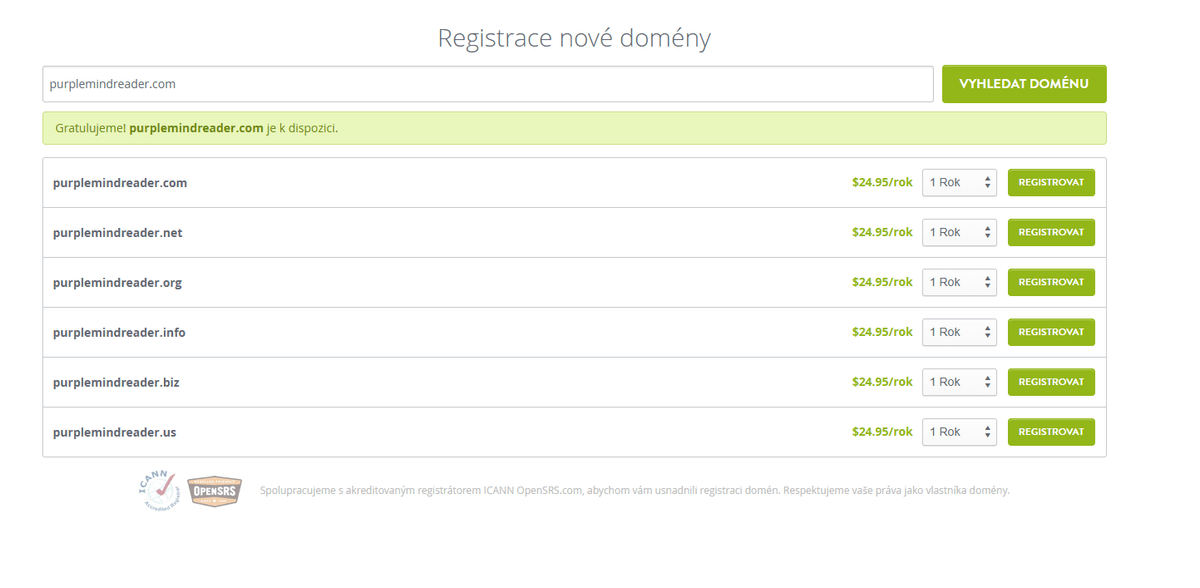The width and height of the screenshot is (1200, 588).
Task: Click the ICANN accredited registrar logo
Action: coord(157,490)
